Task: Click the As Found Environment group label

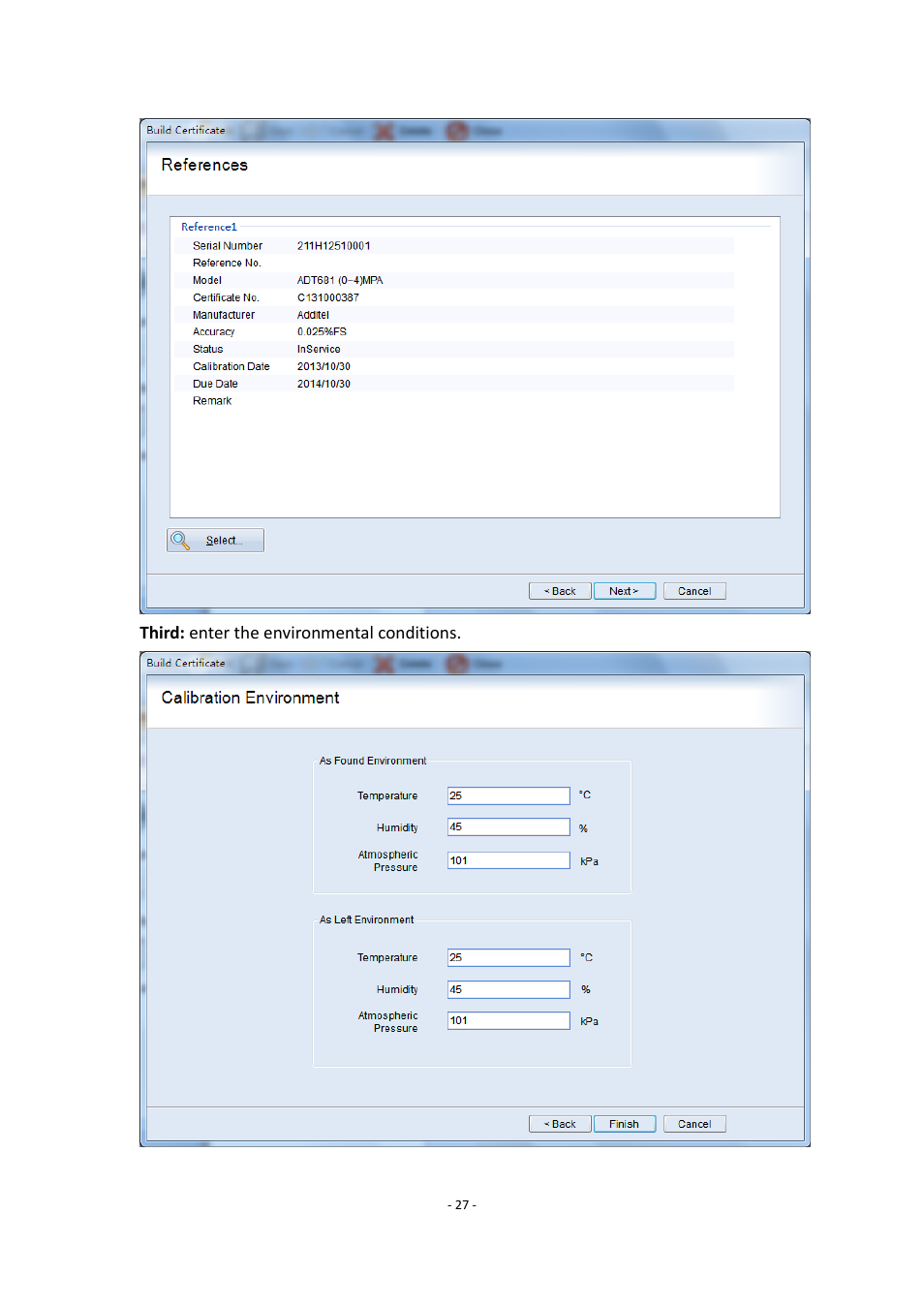Action: point(373,762)
